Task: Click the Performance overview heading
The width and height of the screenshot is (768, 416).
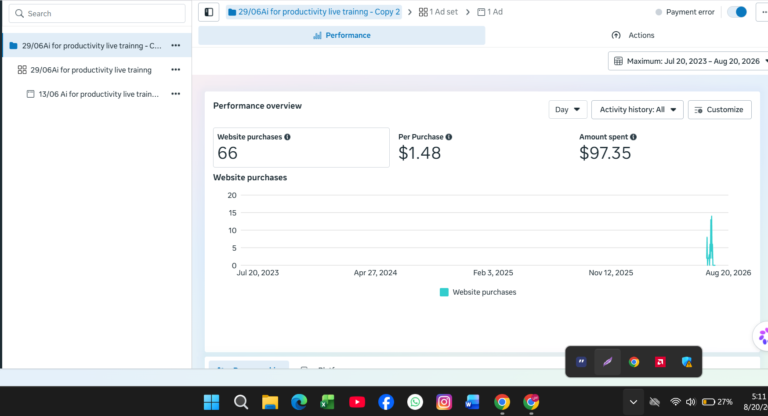Action: pos(257,106)
